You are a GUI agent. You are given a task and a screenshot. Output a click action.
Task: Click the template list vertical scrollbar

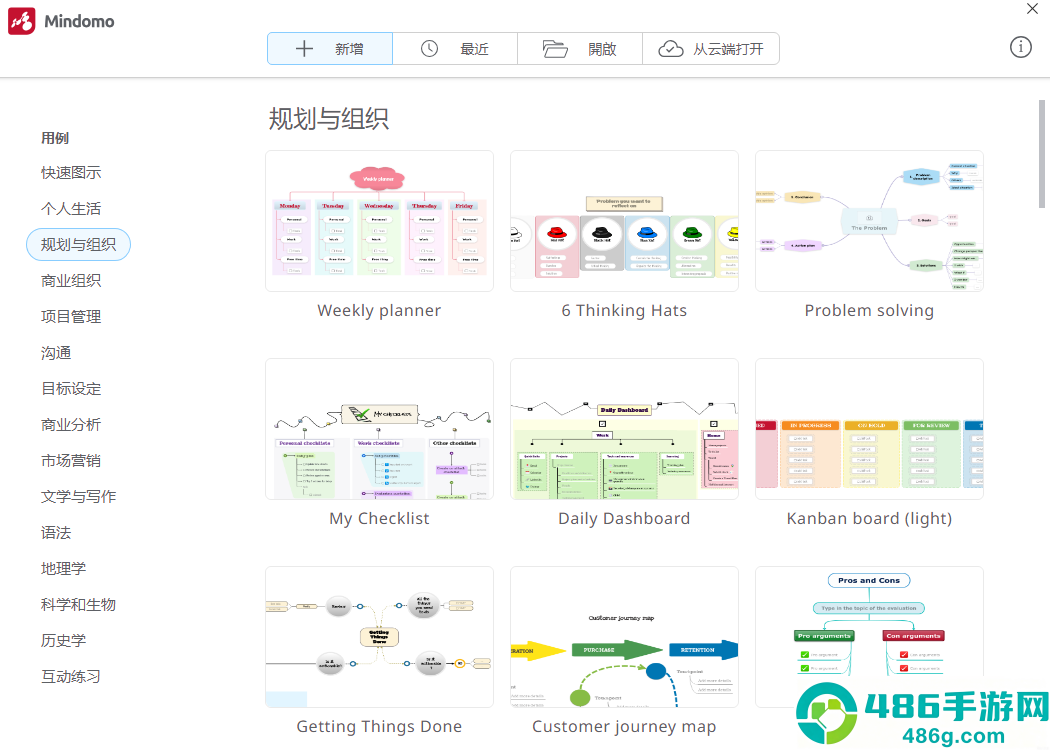coord(1041,154)
